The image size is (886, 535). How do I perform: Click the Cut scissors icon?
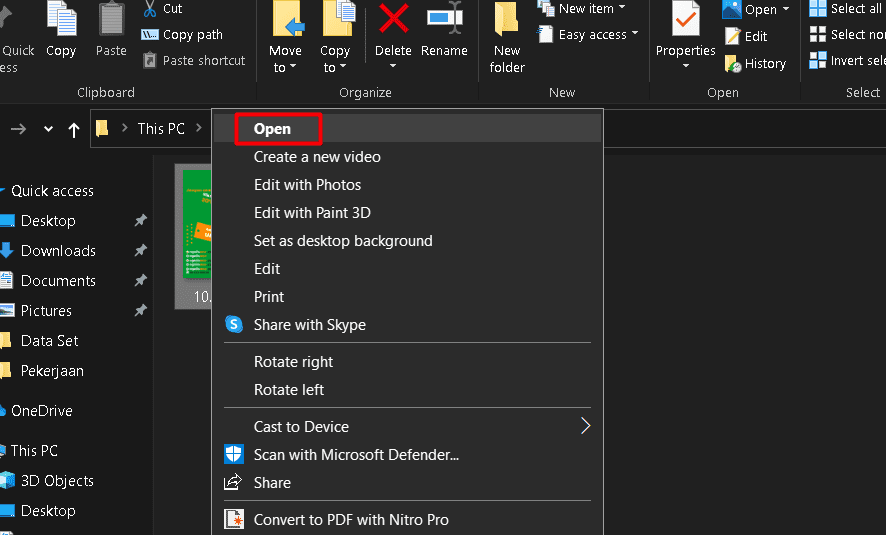[x=150, y=9]
